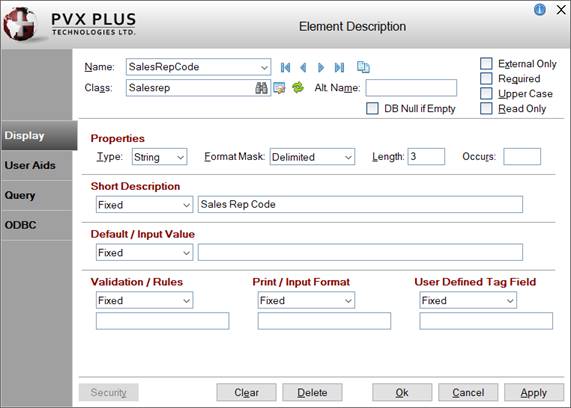Click the Apply button
This screenshot has height=408, width=571.
point(533,392)
